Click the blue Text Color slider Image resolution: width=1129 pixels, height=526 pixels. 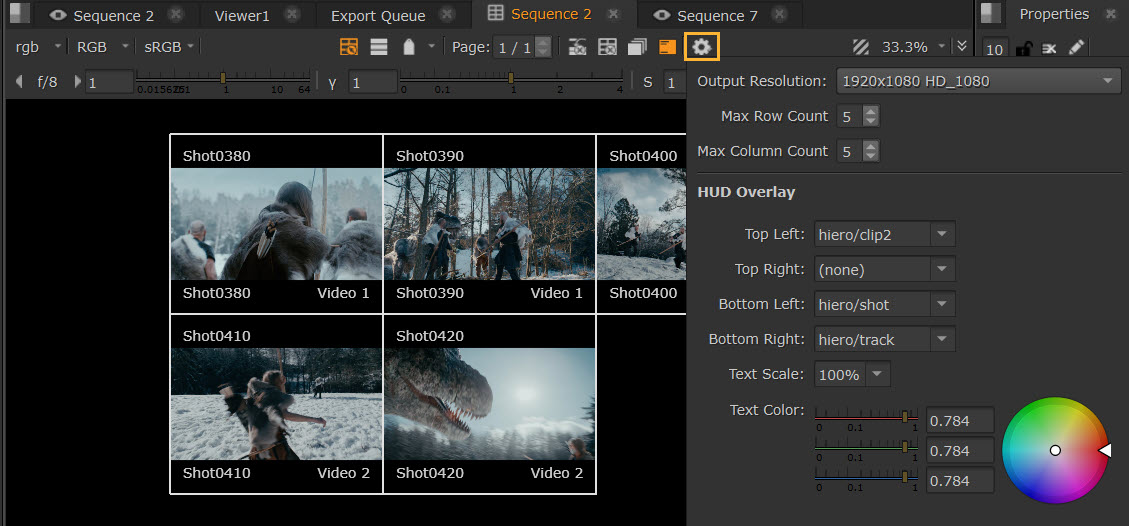866,477
